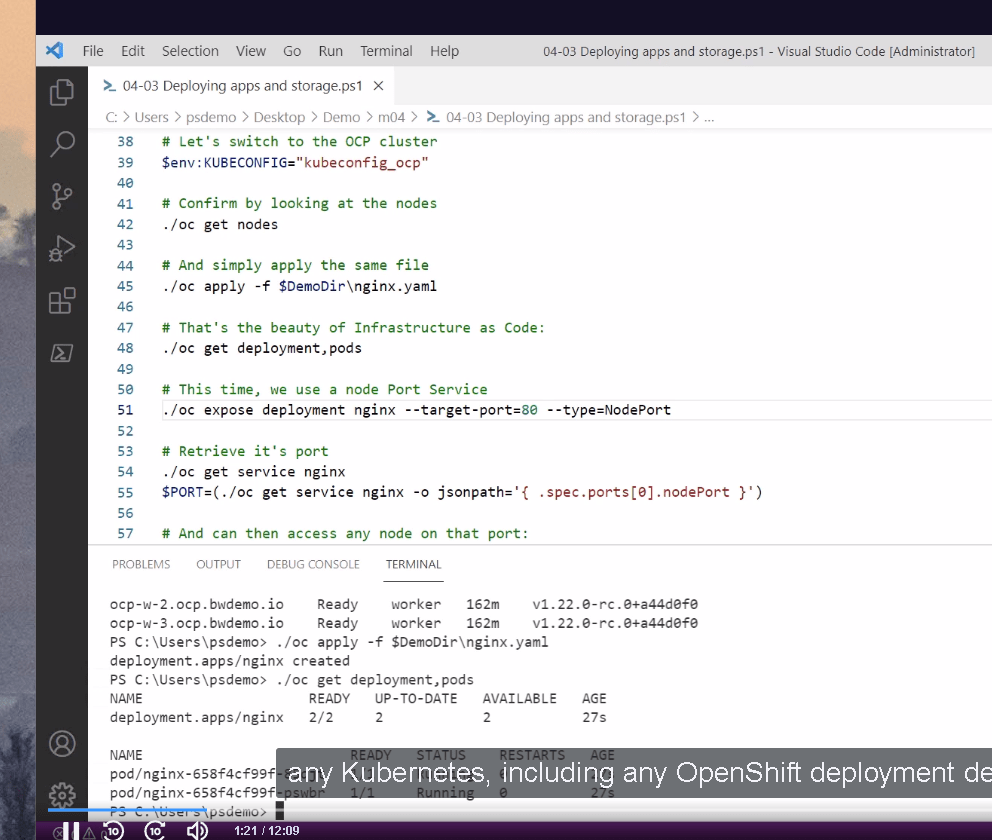Click comment 'This time, we use a node Port Service'
This screenshot has height=840, width=992.
tap(325, 390)
